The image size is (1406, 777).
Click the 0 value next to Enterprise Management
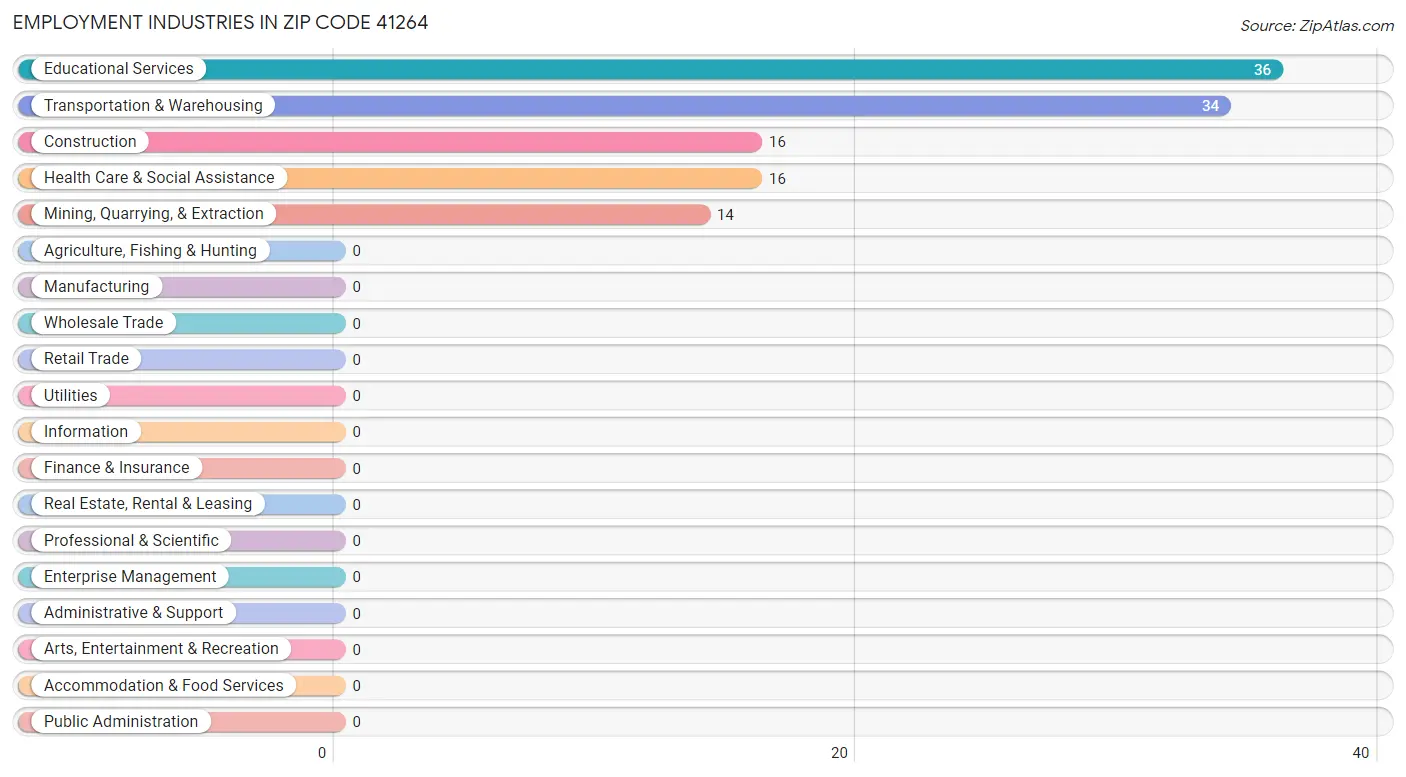356,577
